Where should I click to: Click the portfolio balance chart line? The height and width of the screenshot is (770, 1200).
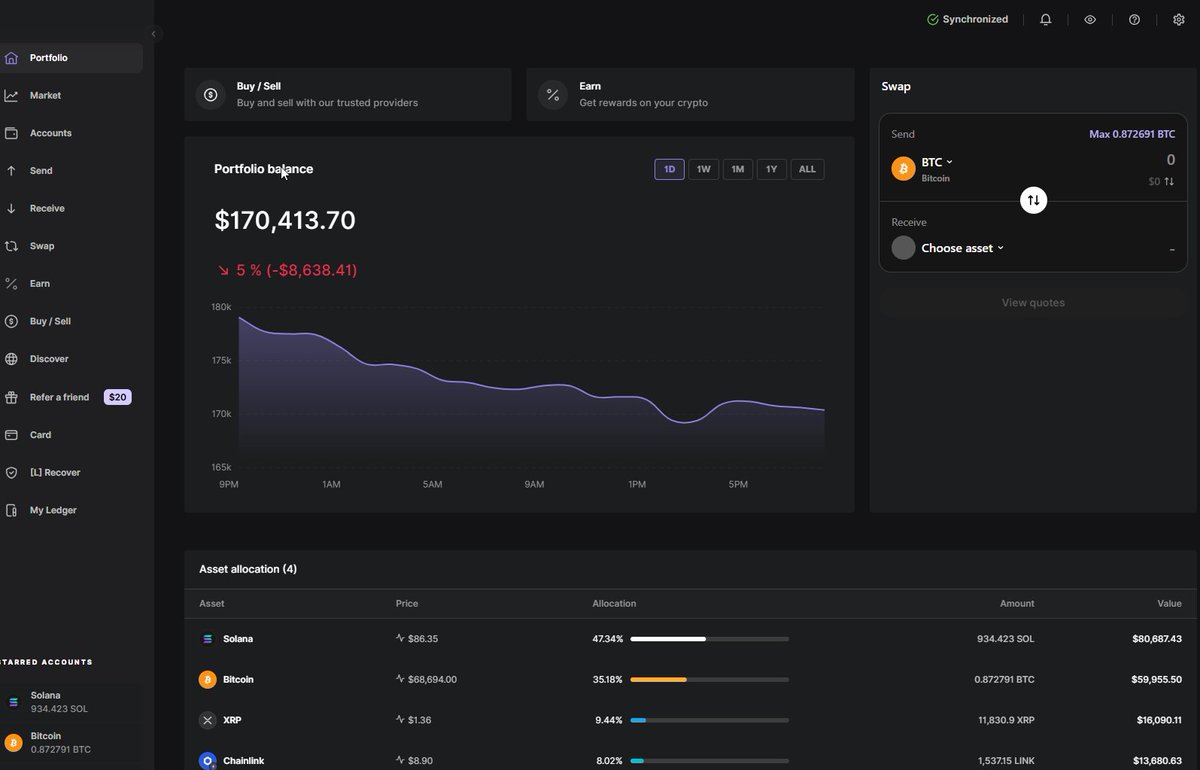click(532, 388)
